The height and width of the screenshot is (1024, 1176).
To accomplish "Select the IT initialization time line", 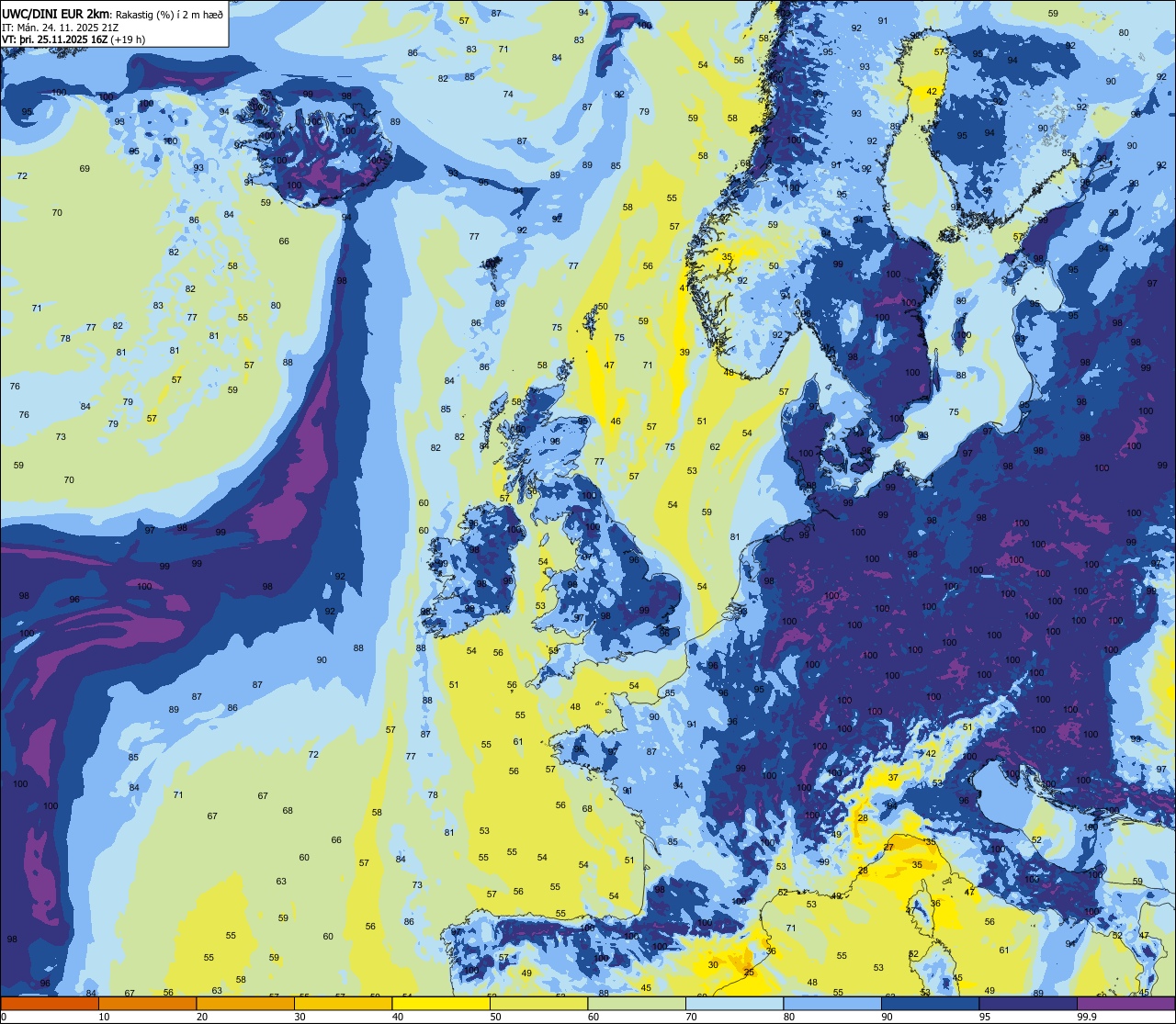I will 61,27.
